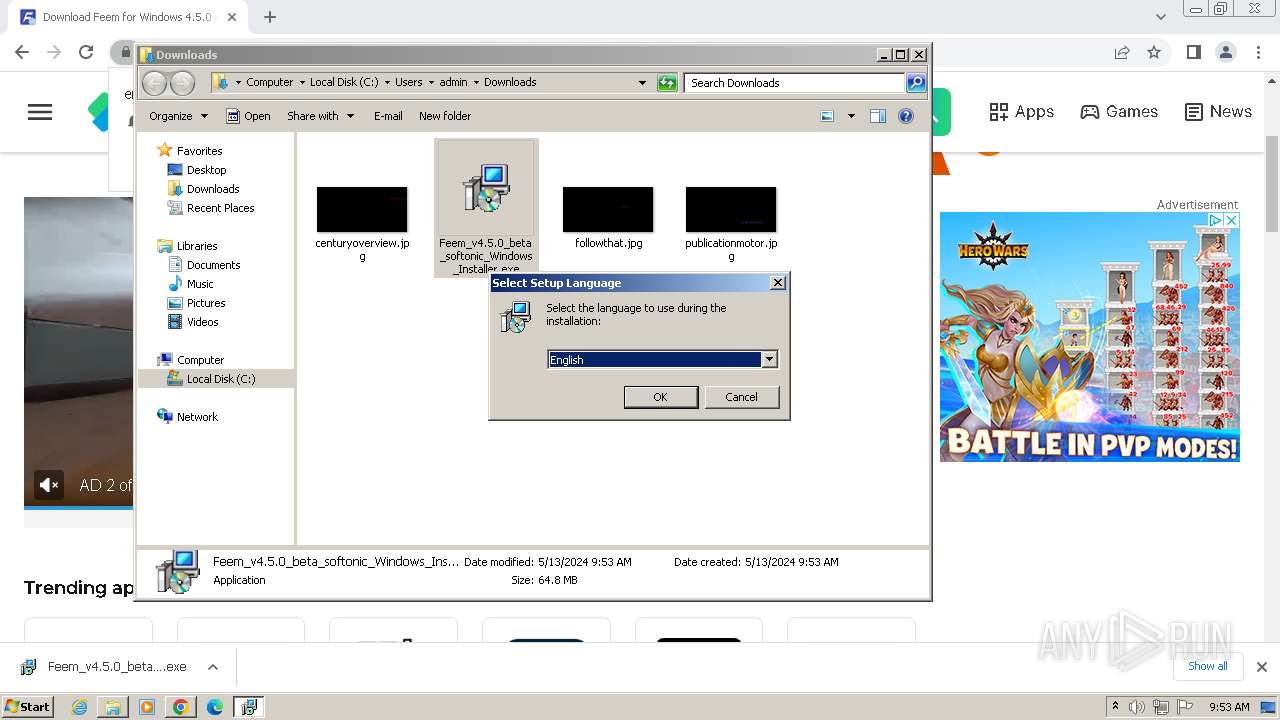The width and height of the screenshot is (1280, 720).
Task: Open the address bar history dropdown
Action: point(642,83)
